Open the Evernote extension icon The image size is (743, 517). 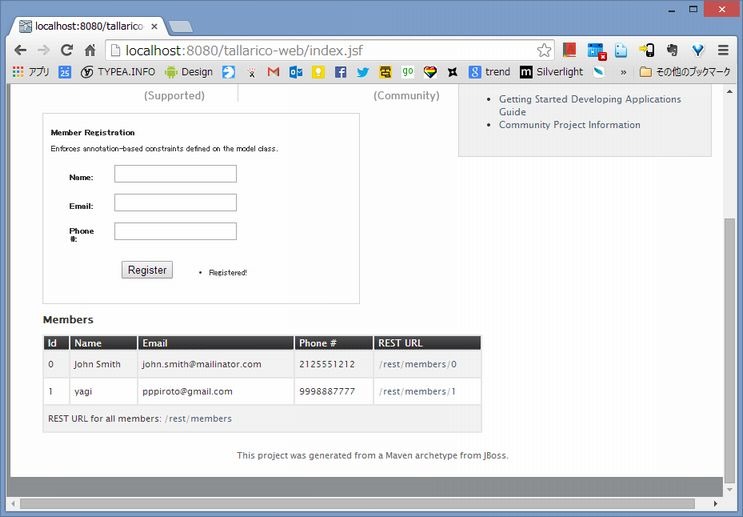[672, 50]
